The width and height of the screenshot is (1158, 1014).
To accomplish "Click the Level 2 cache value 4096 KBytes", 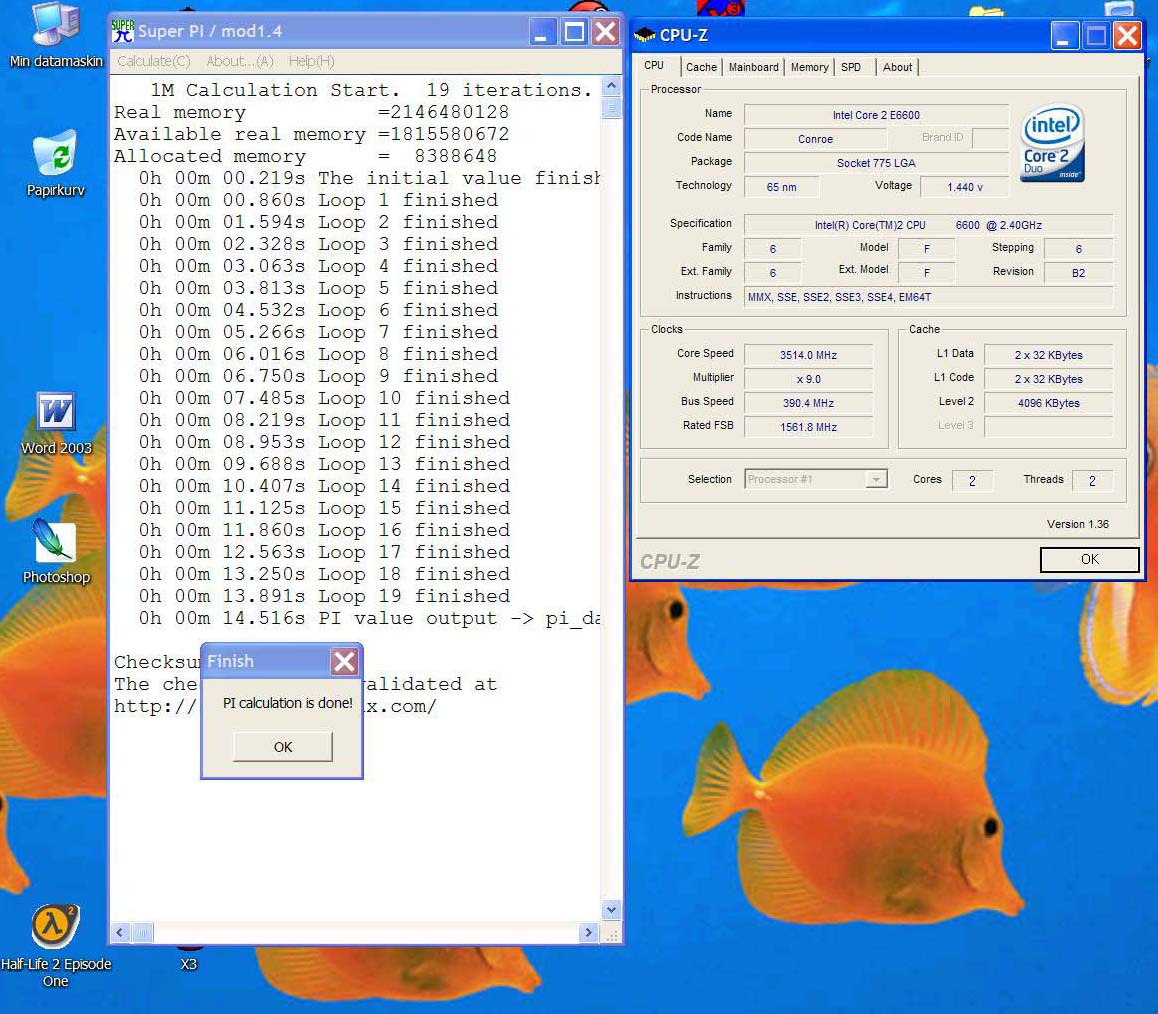I will coord(1048,403).
